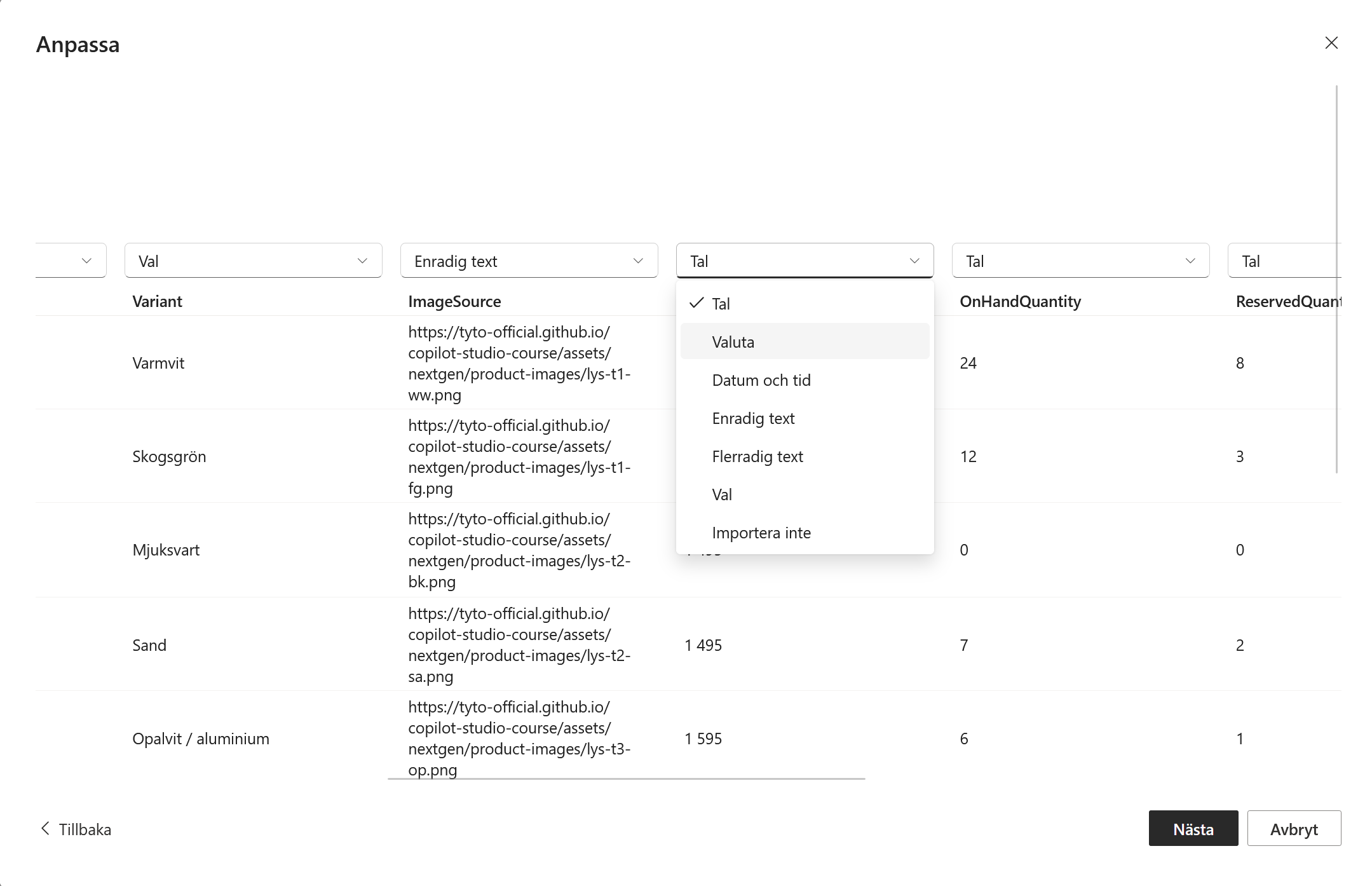Go back with the Tillbaka button
Image resolution: width=1372 pixels, height=886 pixels.
(x=76, y=829)
